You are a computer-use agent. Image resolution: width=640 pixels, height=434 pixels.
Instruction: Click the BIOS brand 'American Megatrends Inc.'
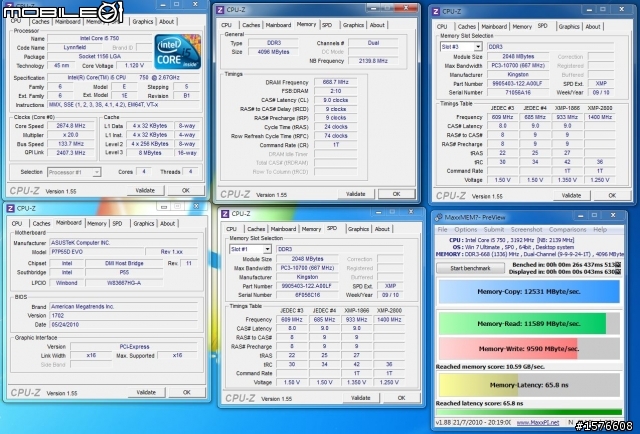click(x=124, y=307)
